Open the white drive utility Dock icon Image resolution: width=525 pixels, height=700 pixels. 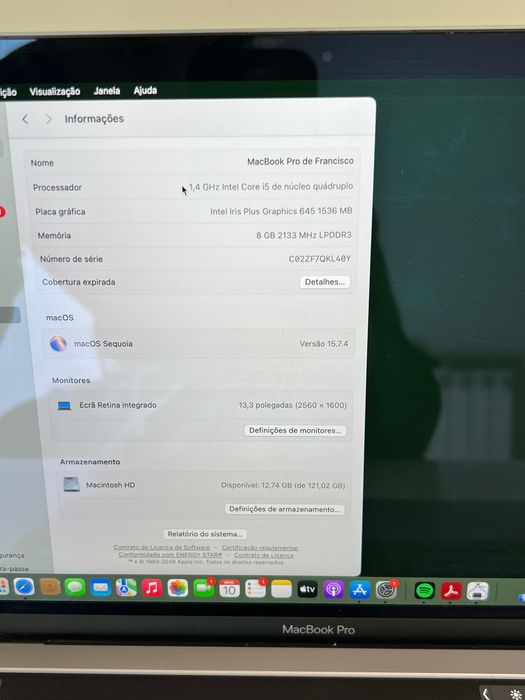tap(478, 592)
